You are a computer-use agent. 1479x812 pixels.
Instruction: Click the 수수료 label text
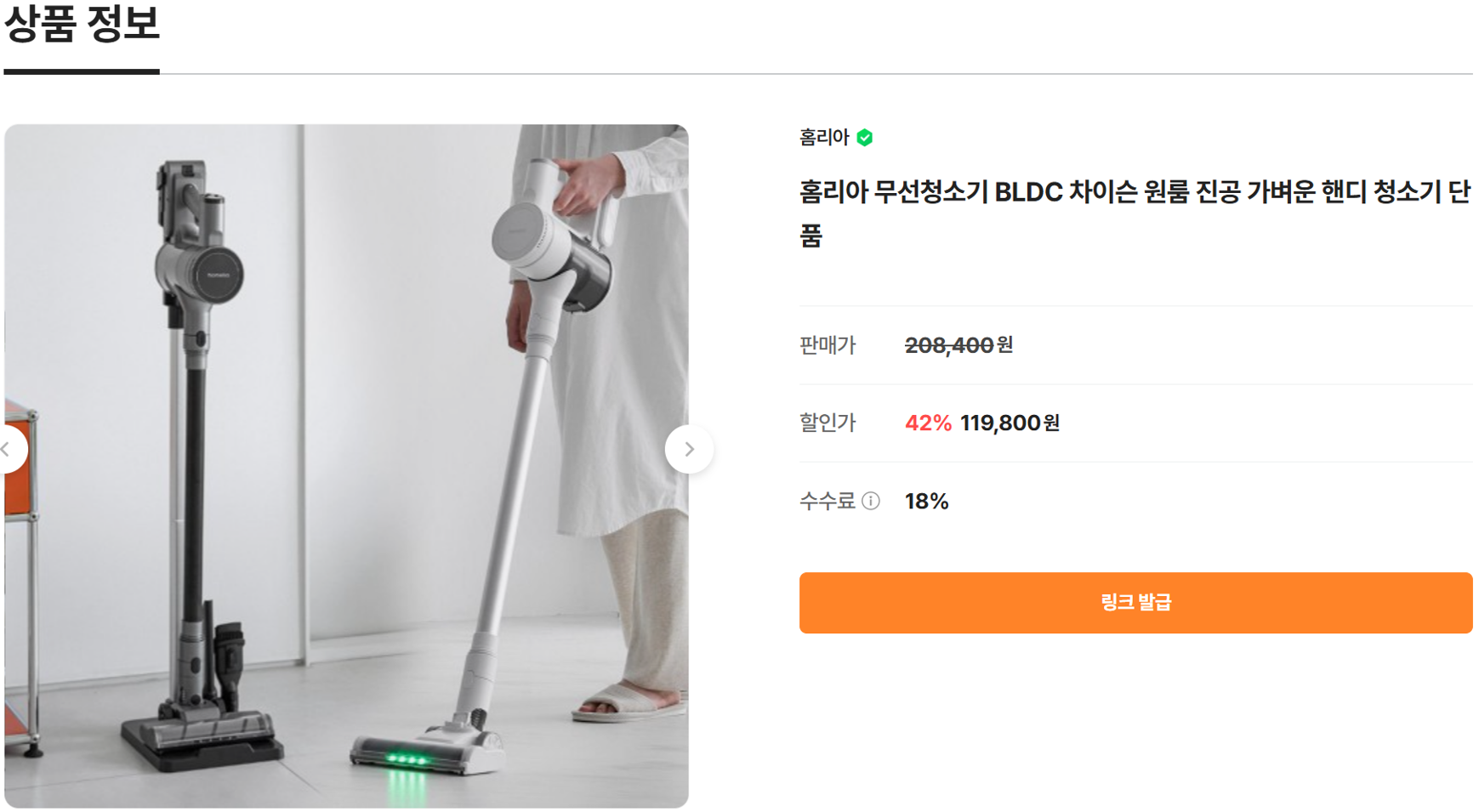[827, 502]
